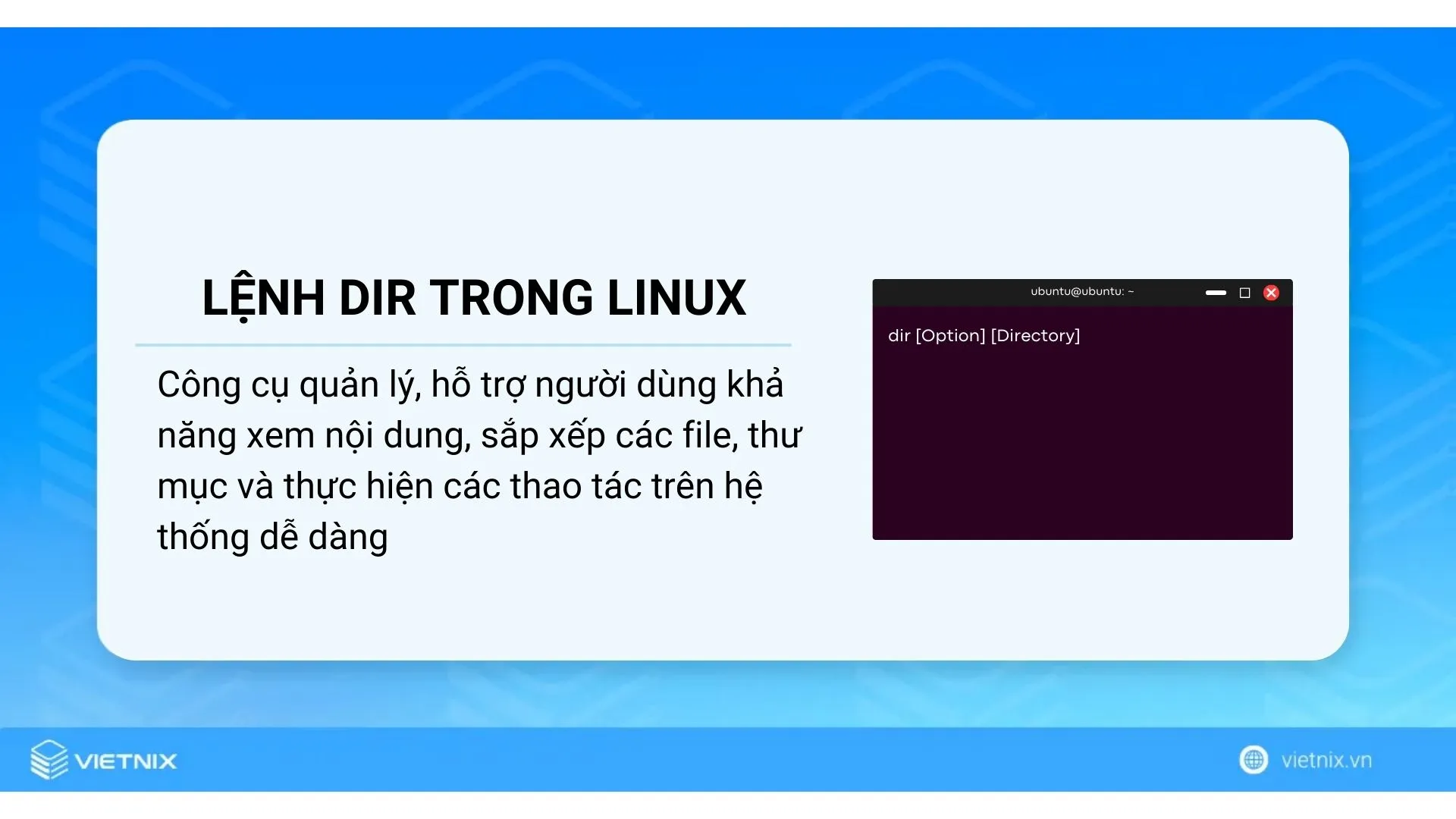Screen dimensions: 1456x819
Task: Select the dir [Option] [Directory] command text
Action: (x=983, y=335)
